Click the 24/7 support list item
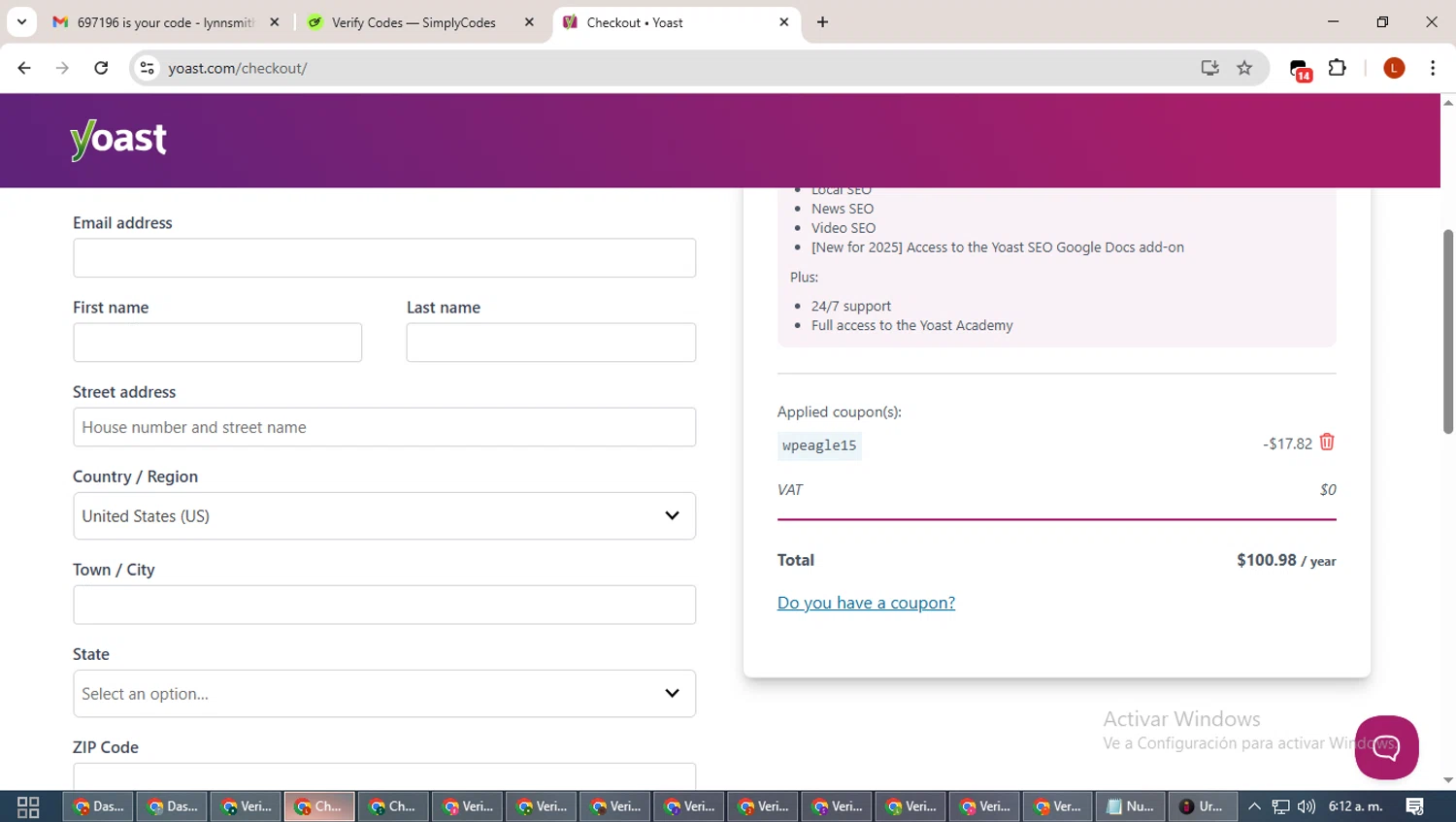This screenshot has width=1456, height=822. tap(851, 306)
